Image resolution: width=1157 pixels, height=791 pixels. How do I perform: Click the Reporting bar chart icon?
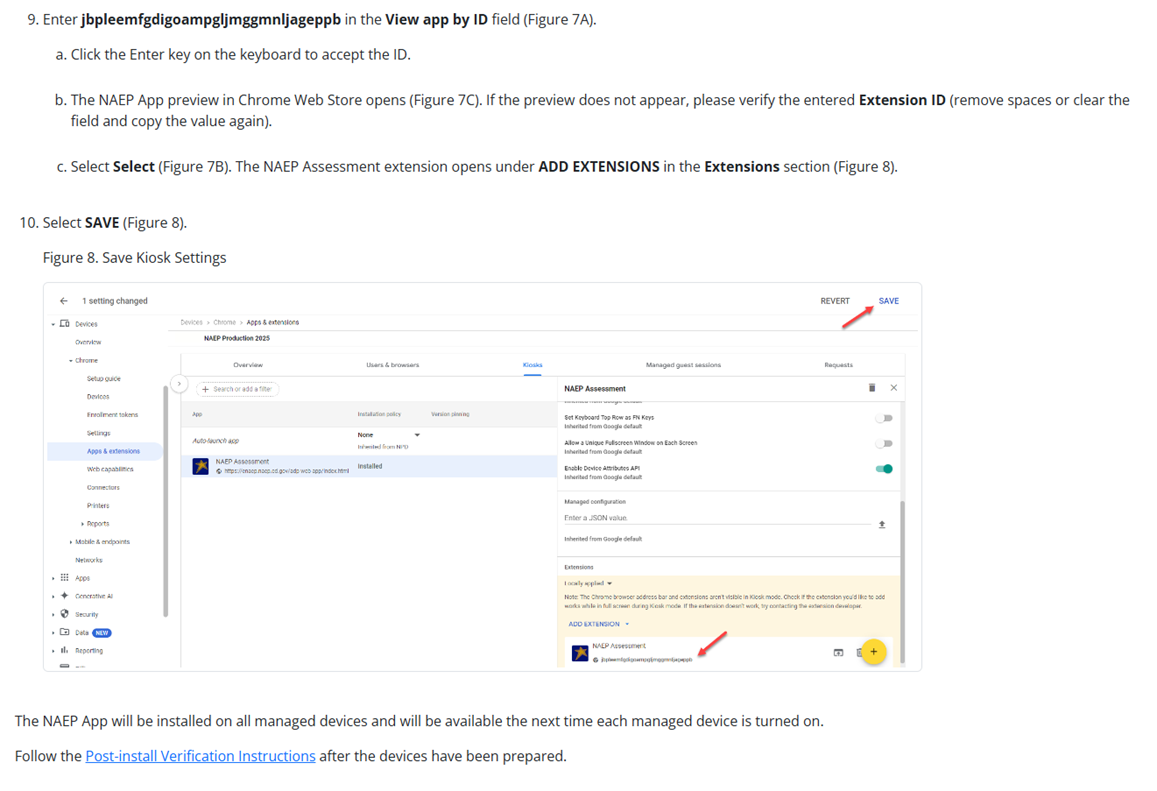pos(65,650)
